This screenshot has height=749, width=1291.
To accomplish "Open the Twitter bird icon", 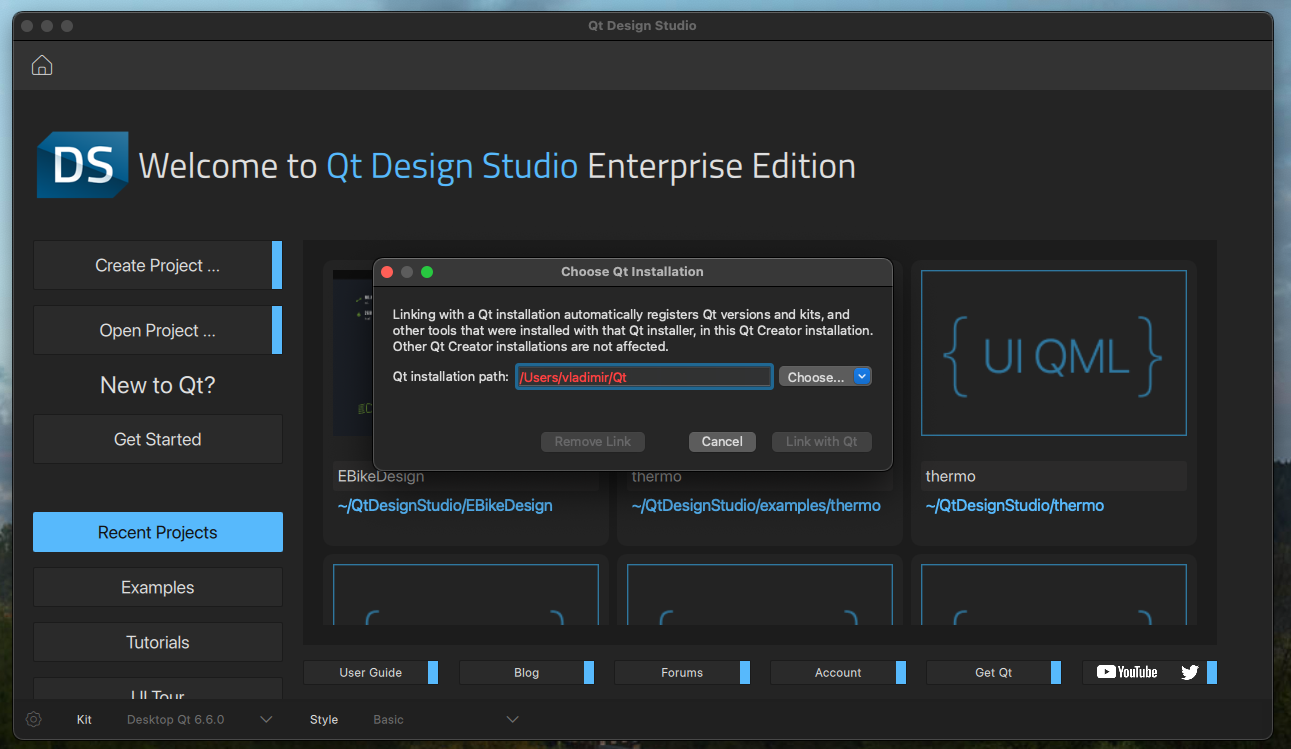I will pos(1189,672).
